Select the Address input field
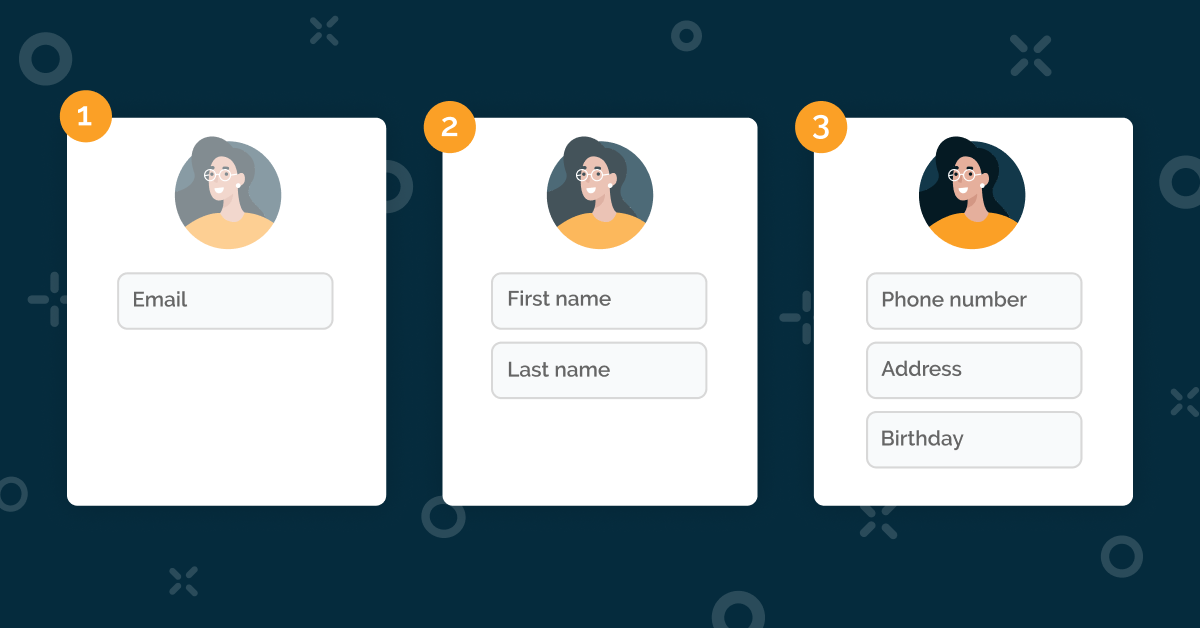This screenshot has height=628, width=1200. (974, 370)
